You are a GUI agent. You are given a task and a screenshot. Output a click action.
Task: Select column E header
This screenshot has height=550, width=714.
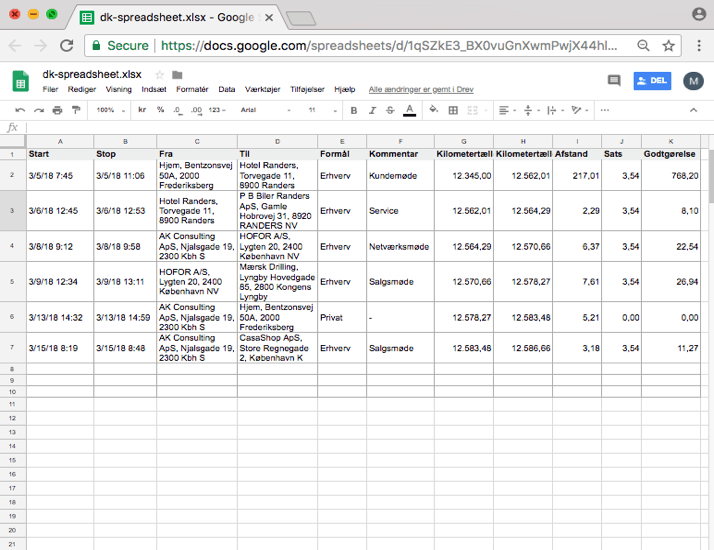point(342,142)
